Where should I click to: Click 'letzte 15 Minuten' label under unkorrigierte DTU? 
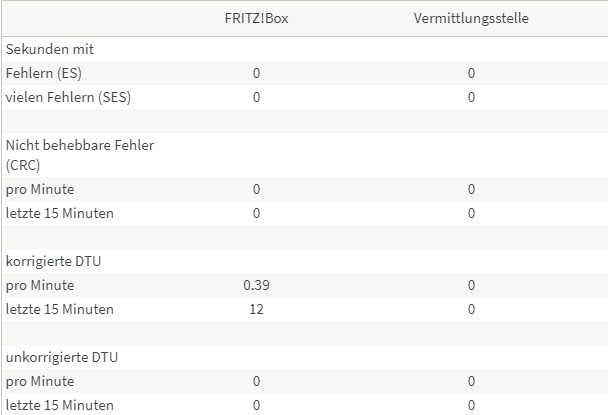click(x=60, y=405)
